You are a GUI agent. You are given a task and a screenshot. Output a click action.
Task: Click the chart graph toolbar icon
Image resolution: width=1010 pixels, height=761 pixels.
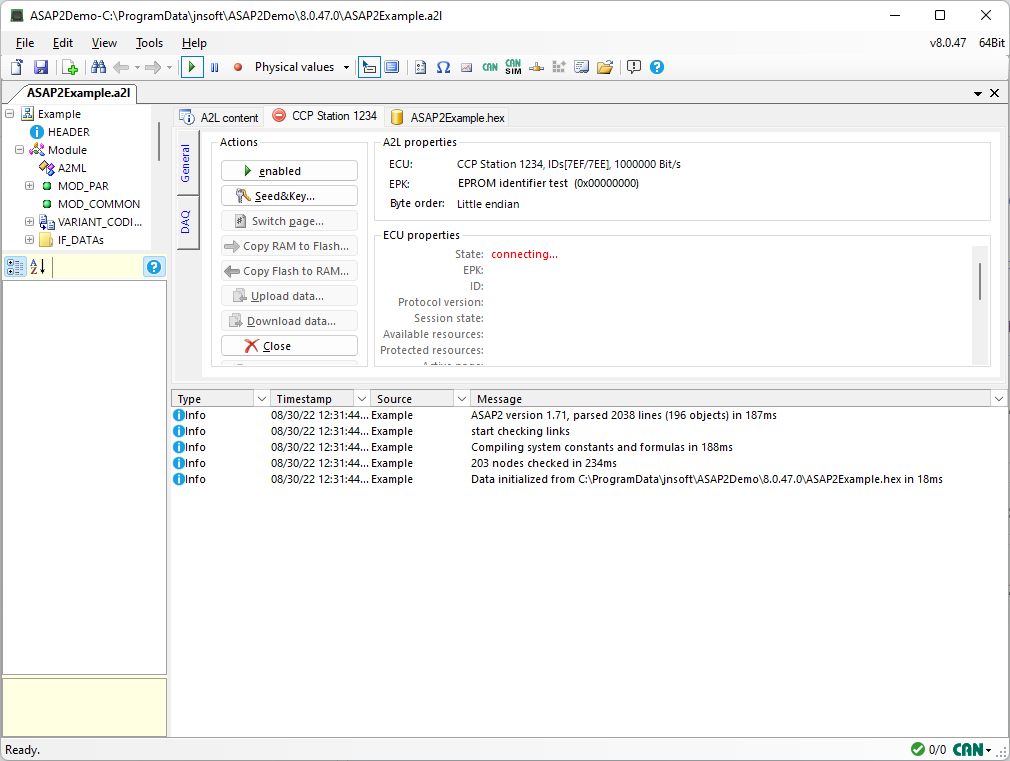[x=466, y=67]
